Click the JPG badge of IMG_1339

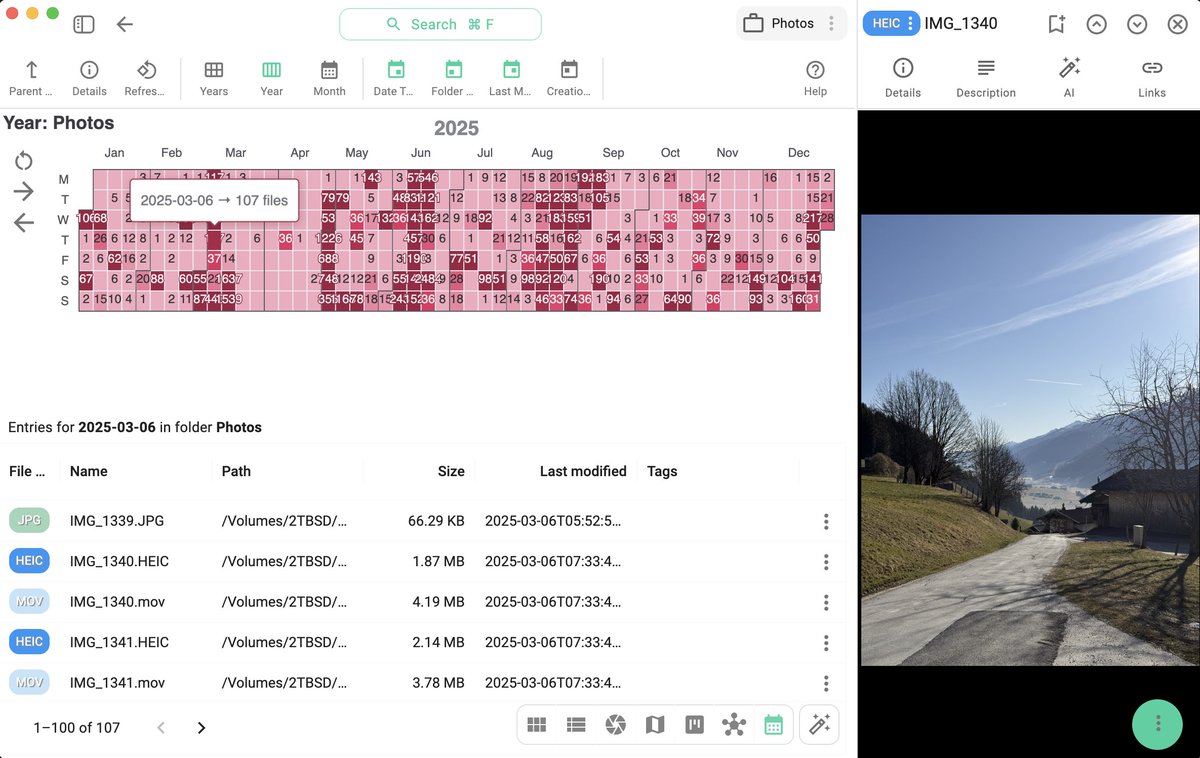pos(29,520)
